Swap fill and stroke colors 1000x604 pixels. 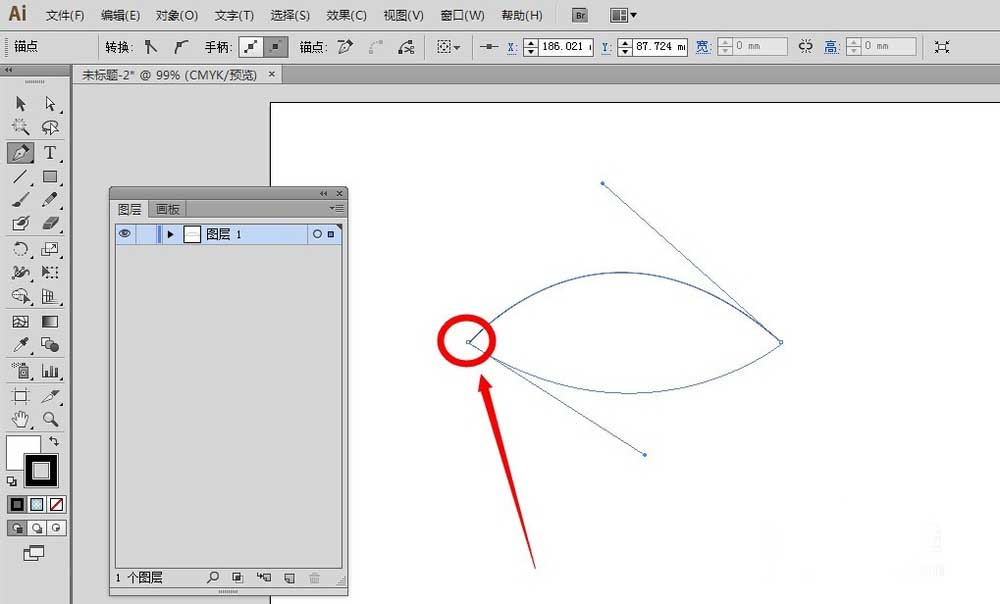point(54,441)
